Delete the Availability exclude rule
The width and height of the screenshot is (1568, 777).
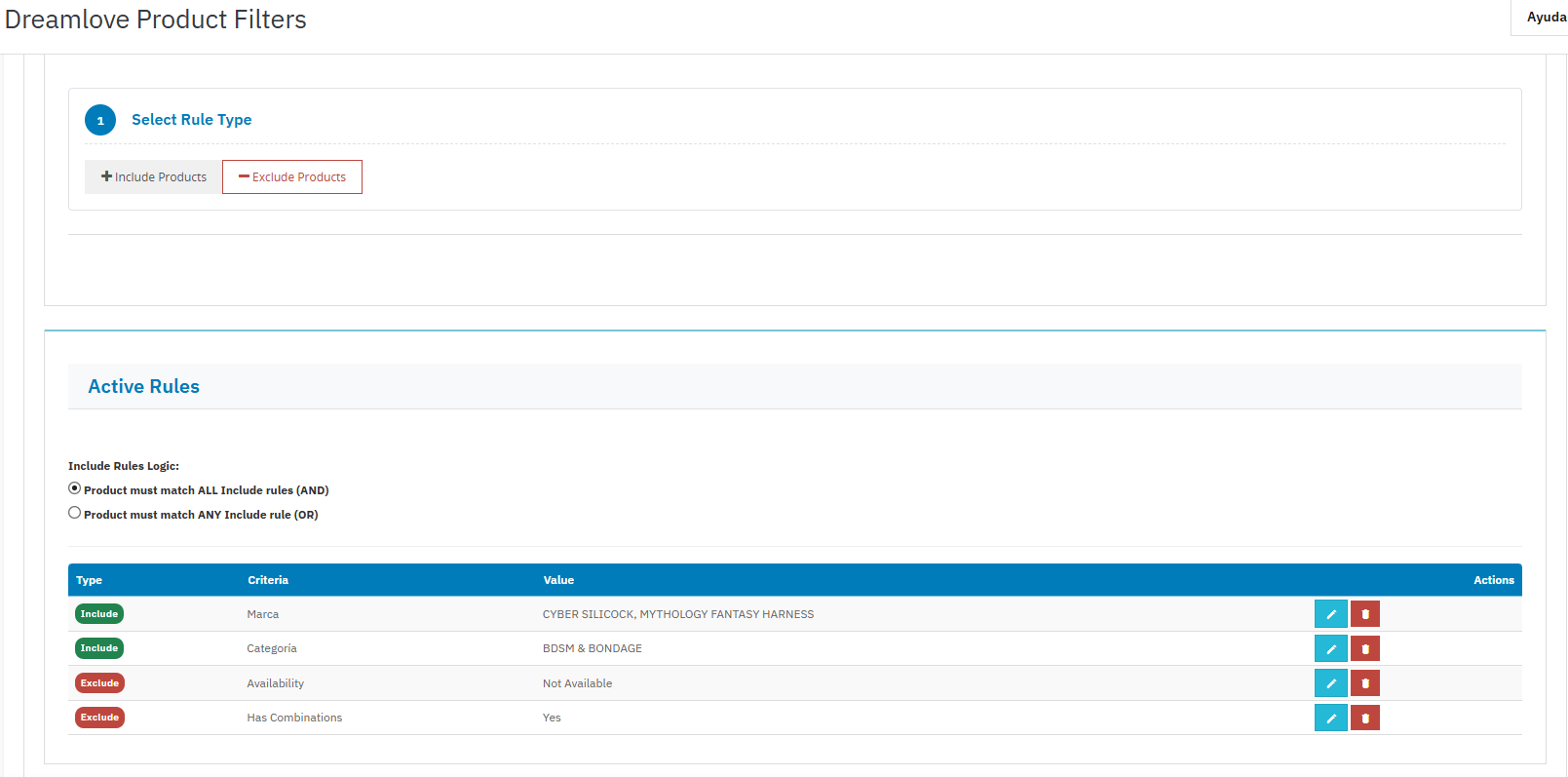[1364, 683]
